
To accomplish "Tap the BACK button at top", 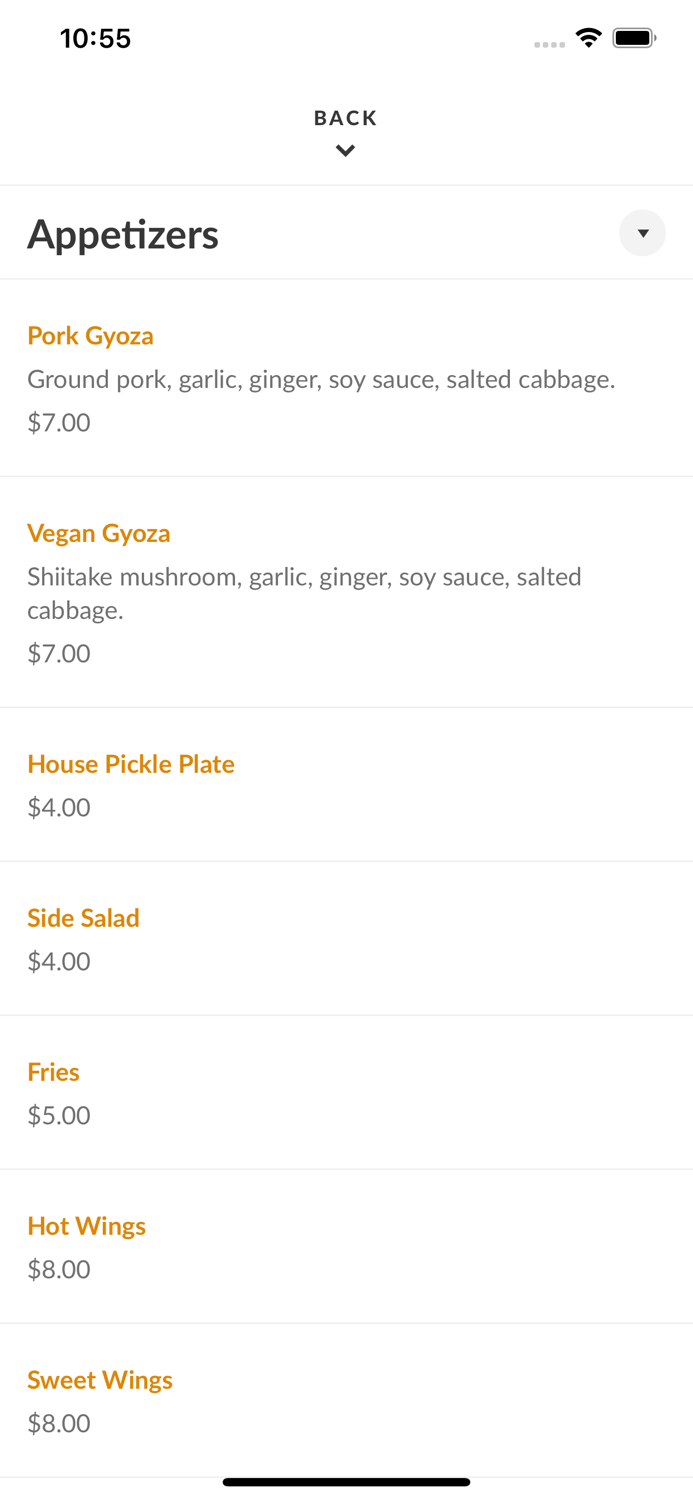I will (345, 118).
